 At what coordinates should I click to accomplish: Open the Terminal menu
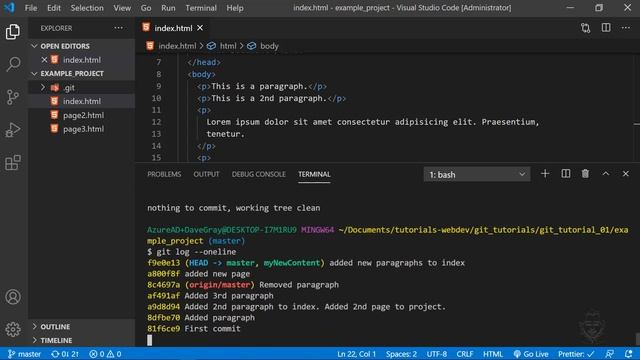pyautogui.click(x=201, y=8)
